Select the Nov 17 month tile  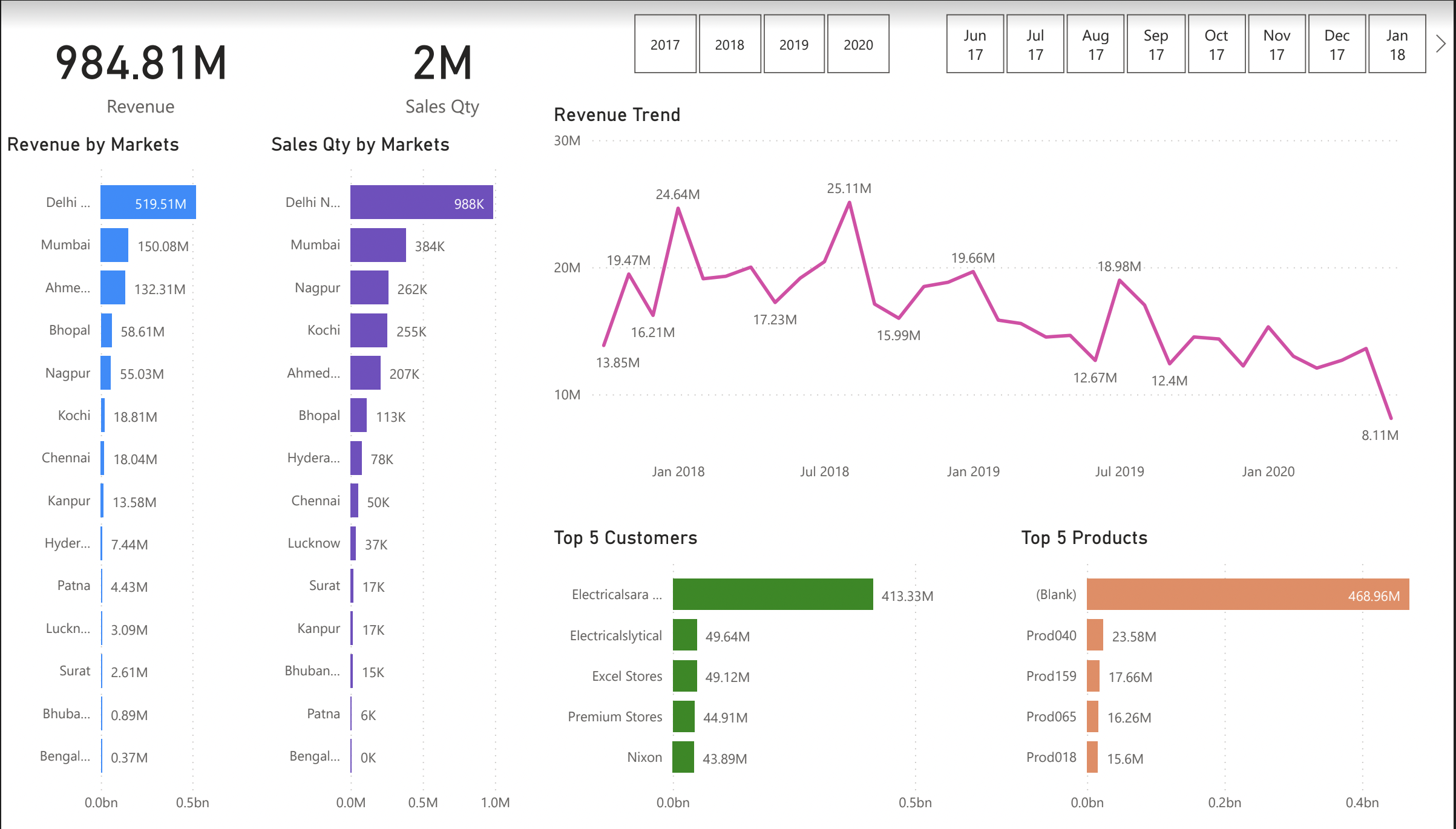click(1277, 44)
